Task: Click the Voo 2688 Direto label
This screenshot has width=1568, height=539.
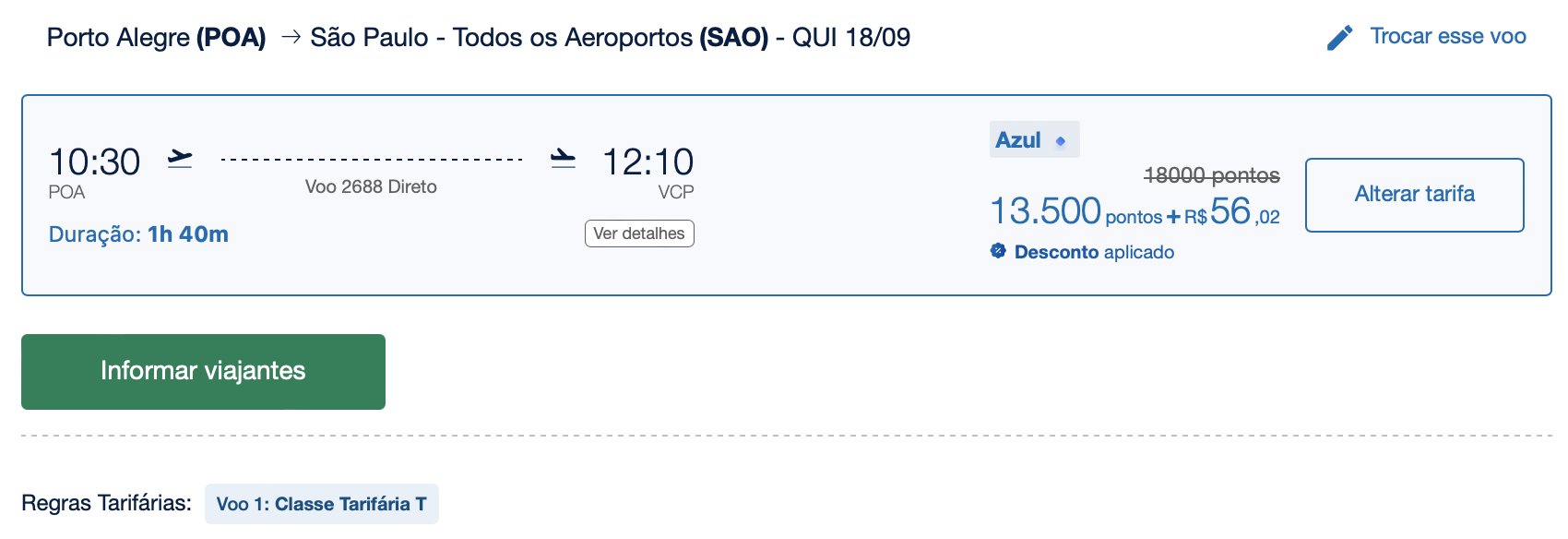Action: 371,186
